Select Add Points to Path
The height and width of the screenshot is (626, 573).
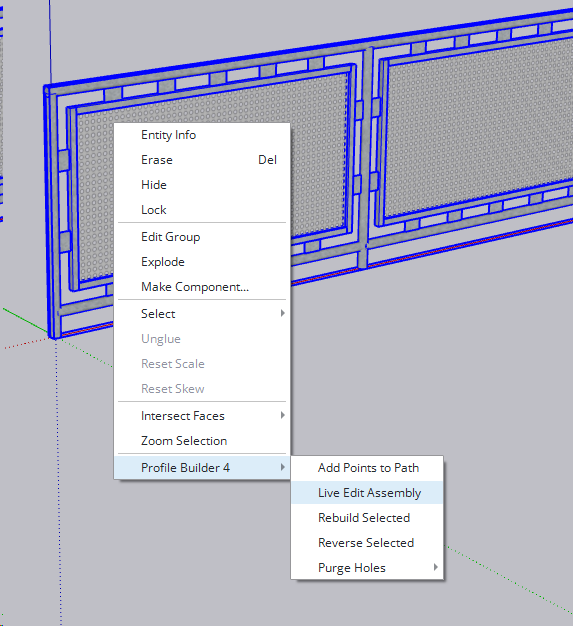coord(367,468)
